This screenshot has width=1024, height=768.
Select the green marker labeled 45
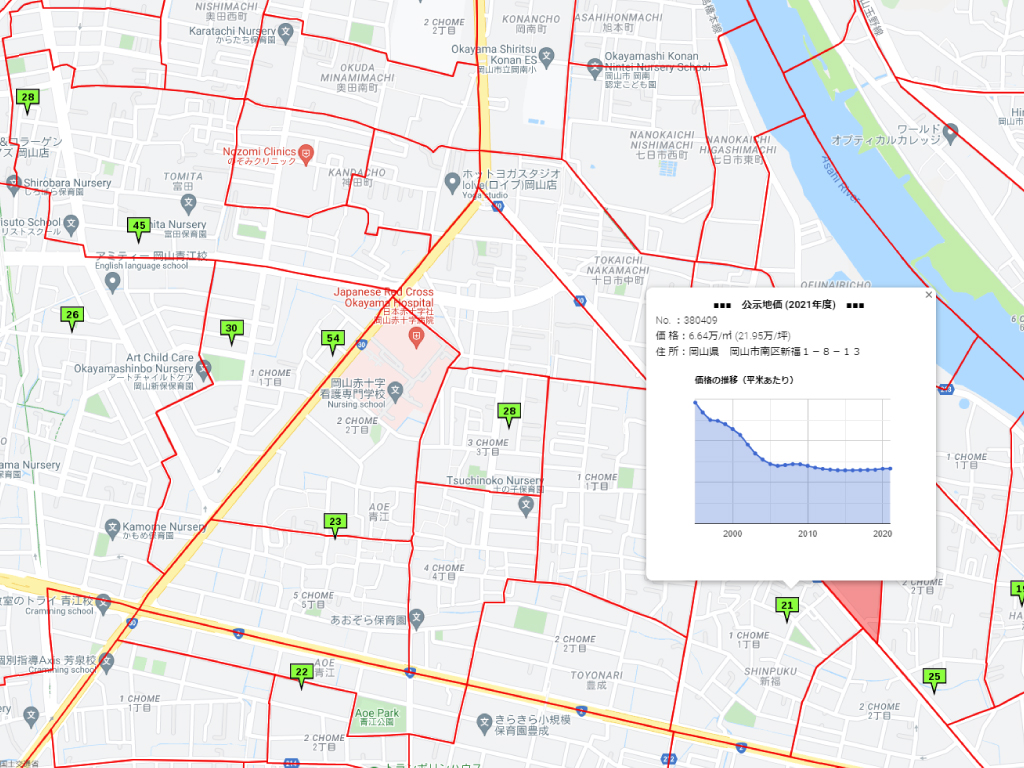tap(139, 226)
